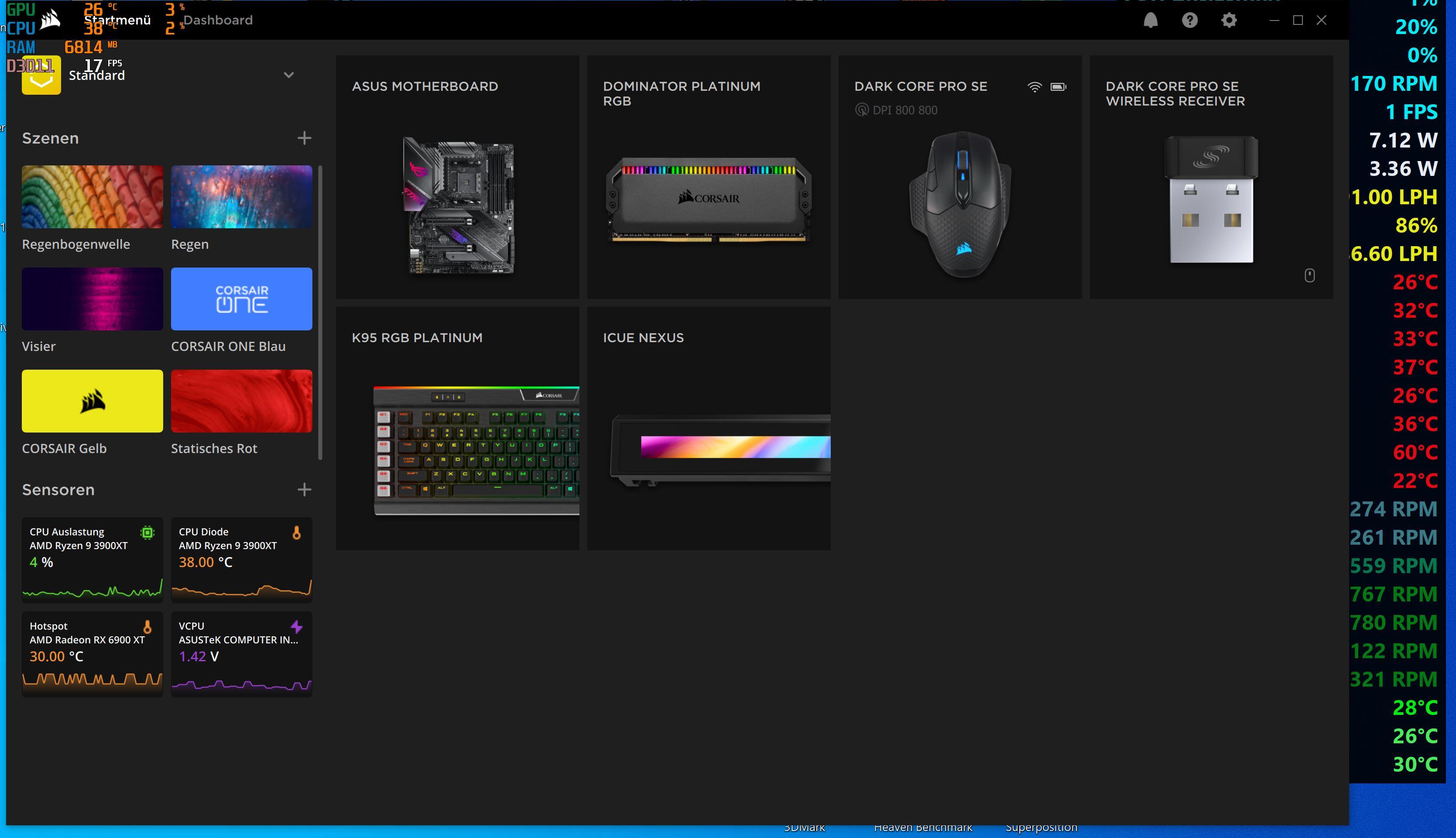
Task: Open settings gear icon
Action: [x=1229, y=21]
